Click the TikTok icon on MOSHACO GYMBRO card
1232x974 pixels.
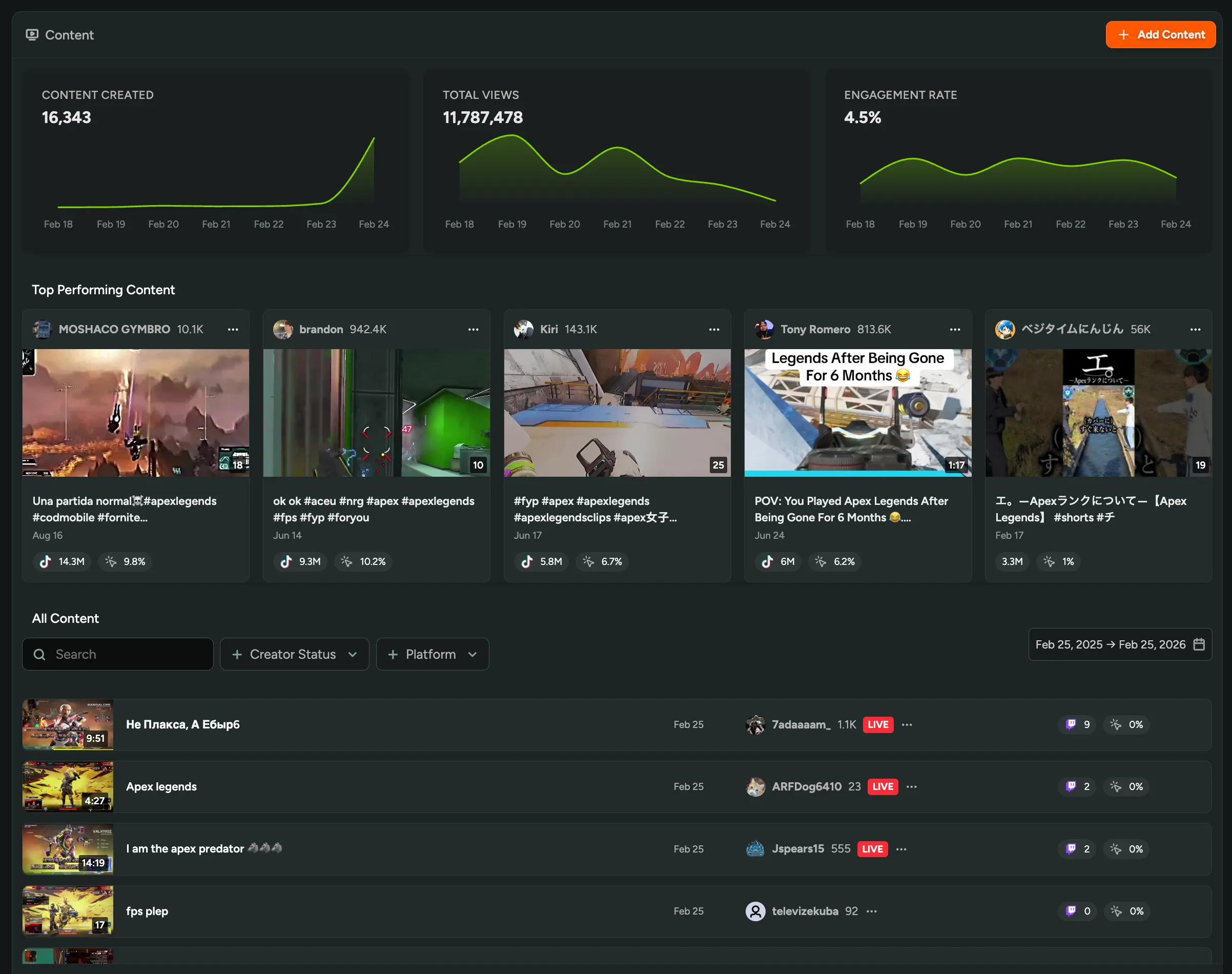coord(45,561)
